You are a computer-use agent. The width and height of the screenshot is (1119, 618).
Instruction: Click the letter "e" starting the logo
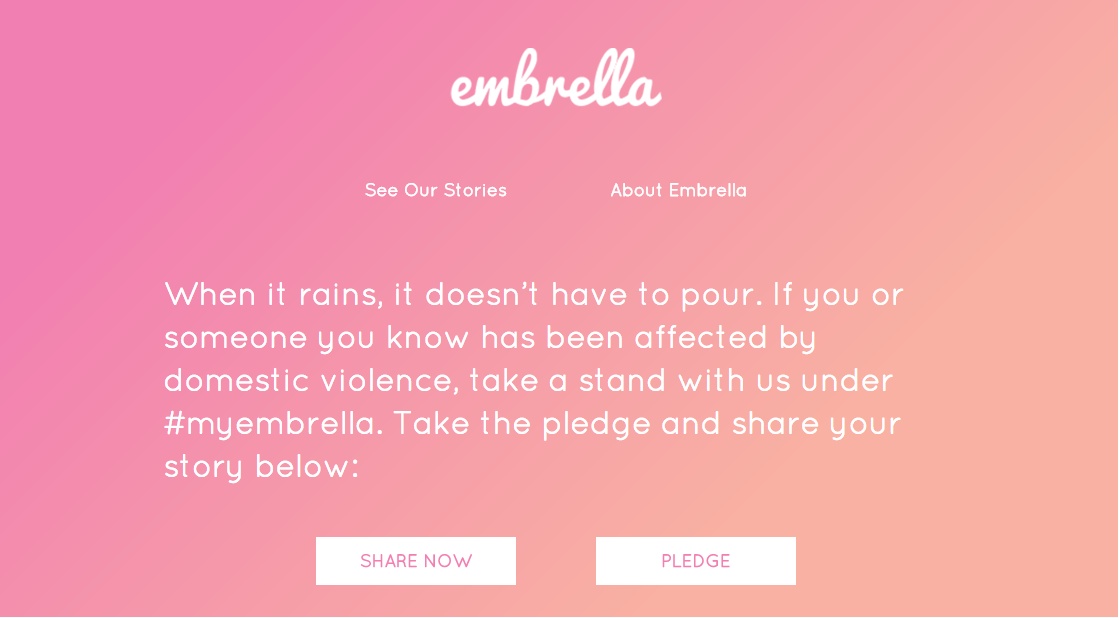point(463,88)
